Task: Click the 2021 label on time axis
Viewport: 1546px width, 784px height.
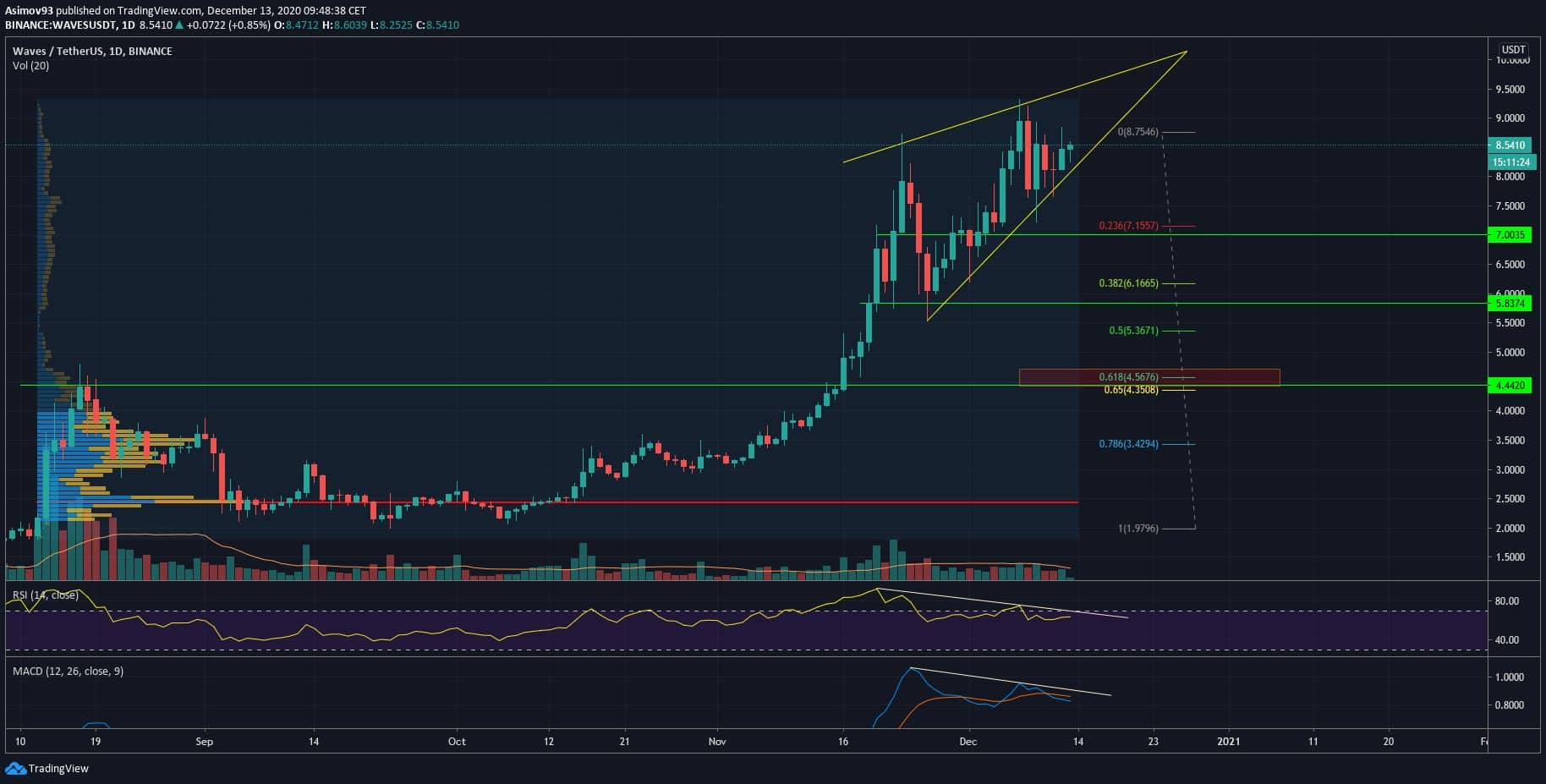Action: tap(1227, 742)
